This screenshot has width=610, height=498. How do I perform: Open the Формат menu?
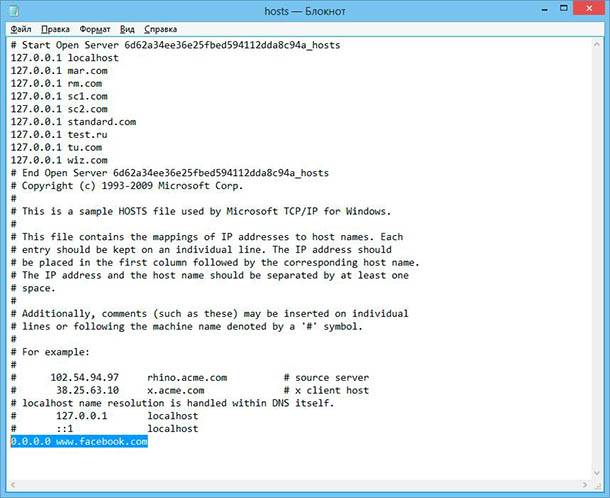[95, 29]
